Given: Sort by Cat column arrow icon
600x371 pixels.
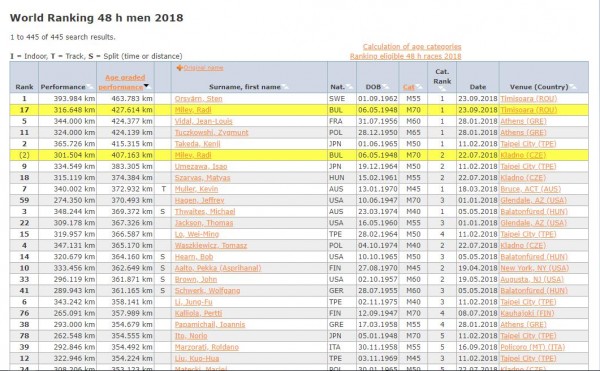Looking at the screenshot, I should point(419,87).
